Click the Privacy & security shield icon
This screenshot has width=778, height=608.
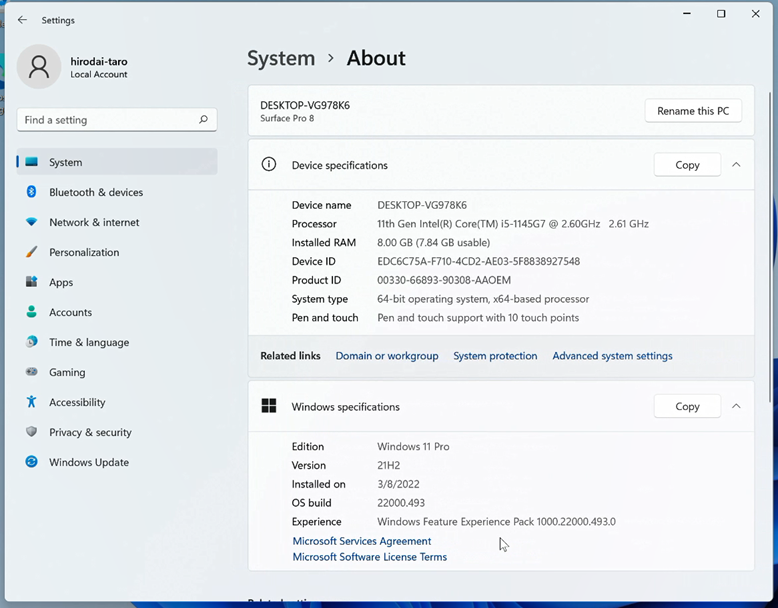pos(31,432)
